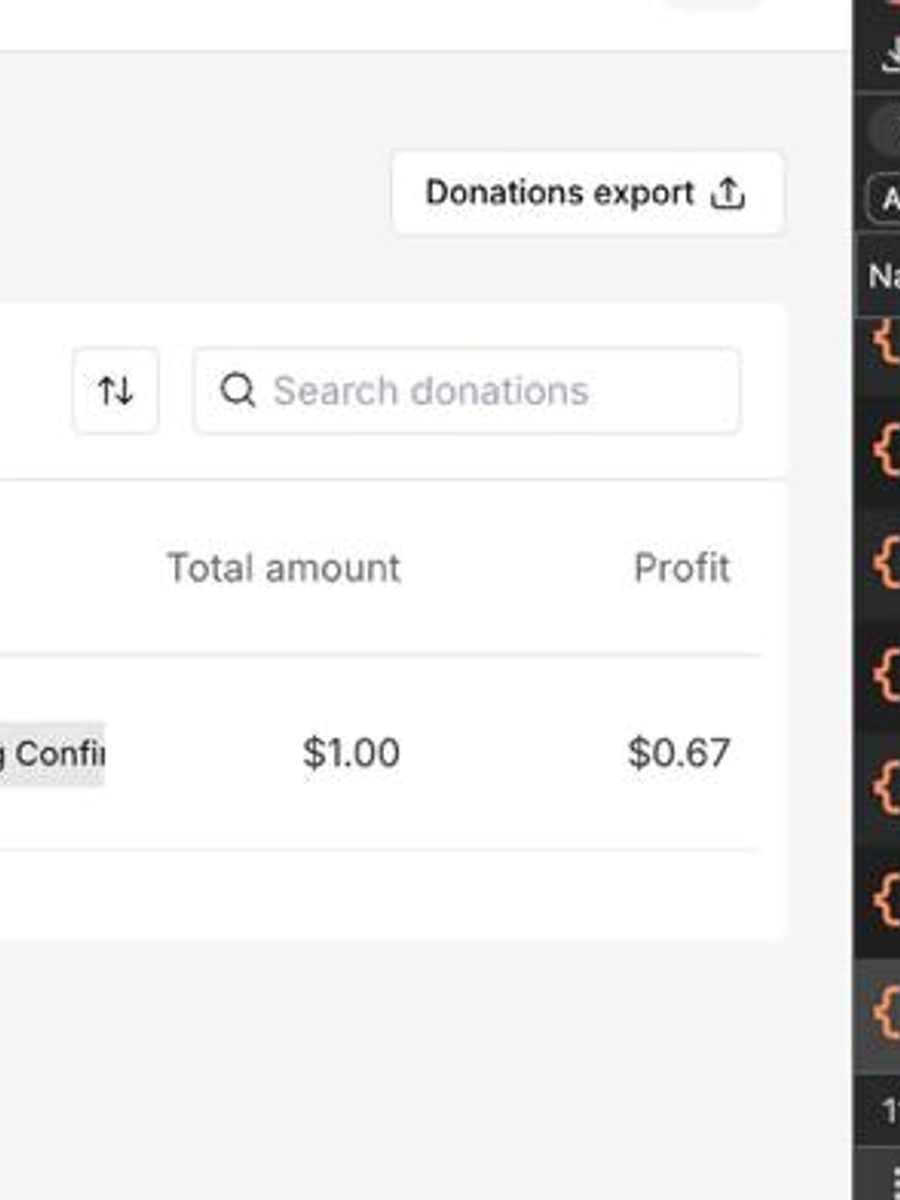
Task: Click the All filter chip in DevTools
Action: [886, 199]
